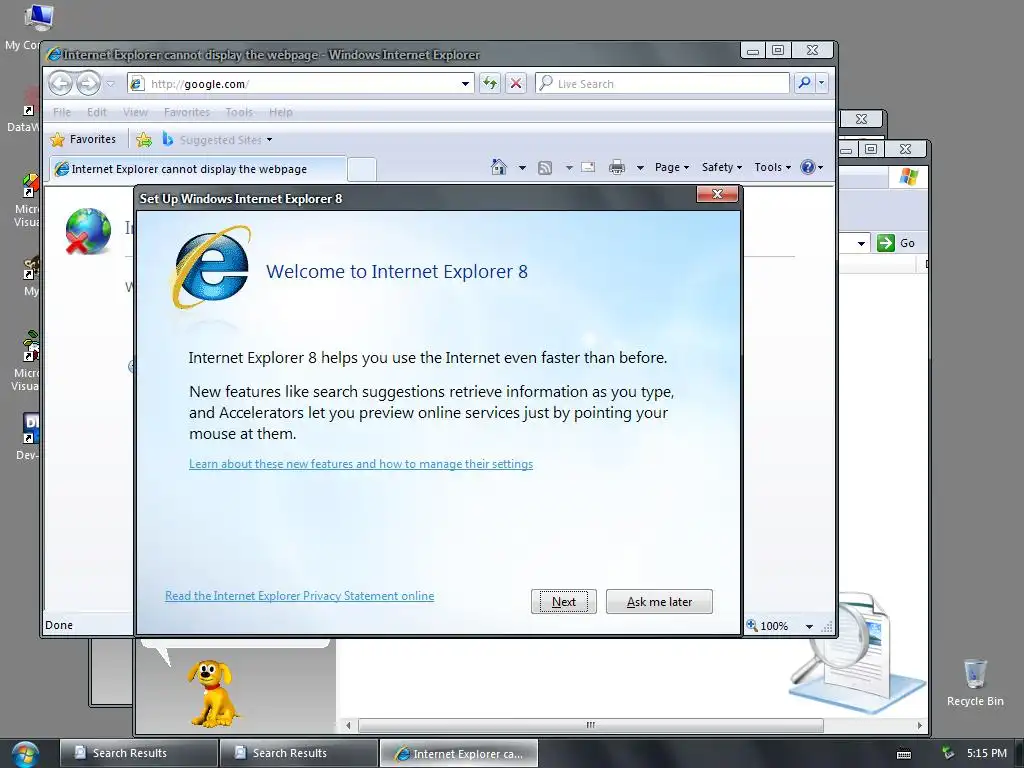Viewport: 1024px width, 768px height.
Task: Switch to the first Search Results taskbar button
Action: (x=138, y=753)
